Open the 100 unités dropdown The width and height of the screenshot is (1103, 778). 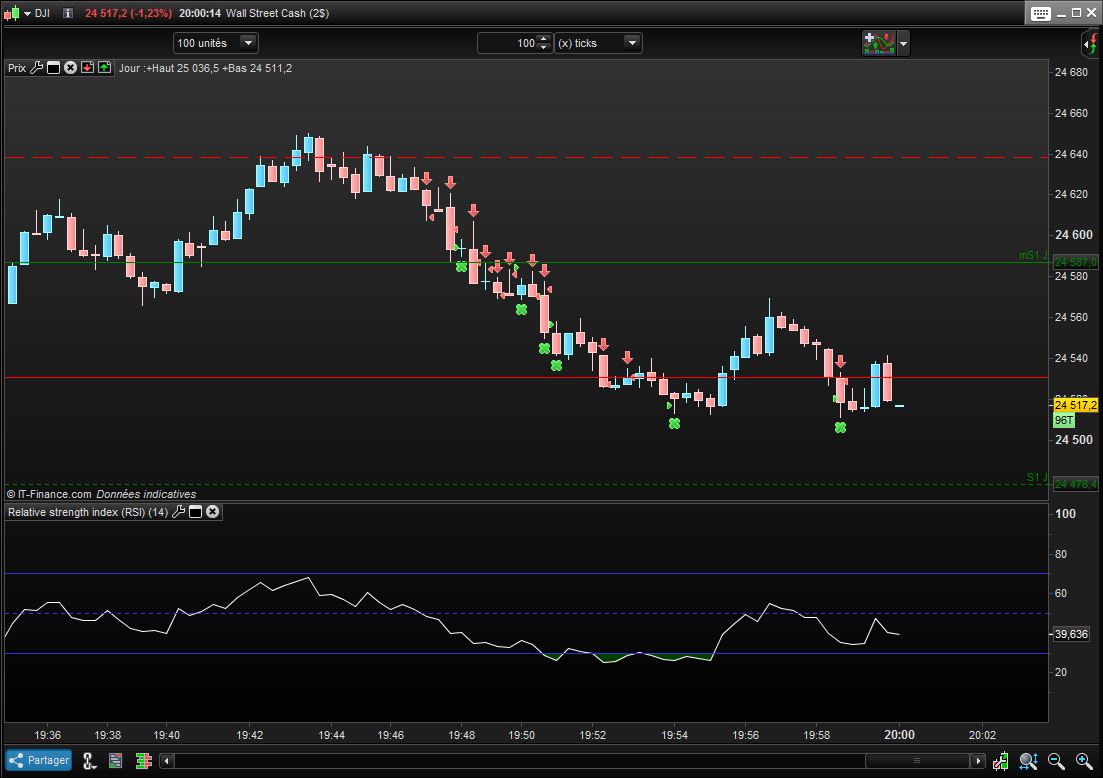215,43
